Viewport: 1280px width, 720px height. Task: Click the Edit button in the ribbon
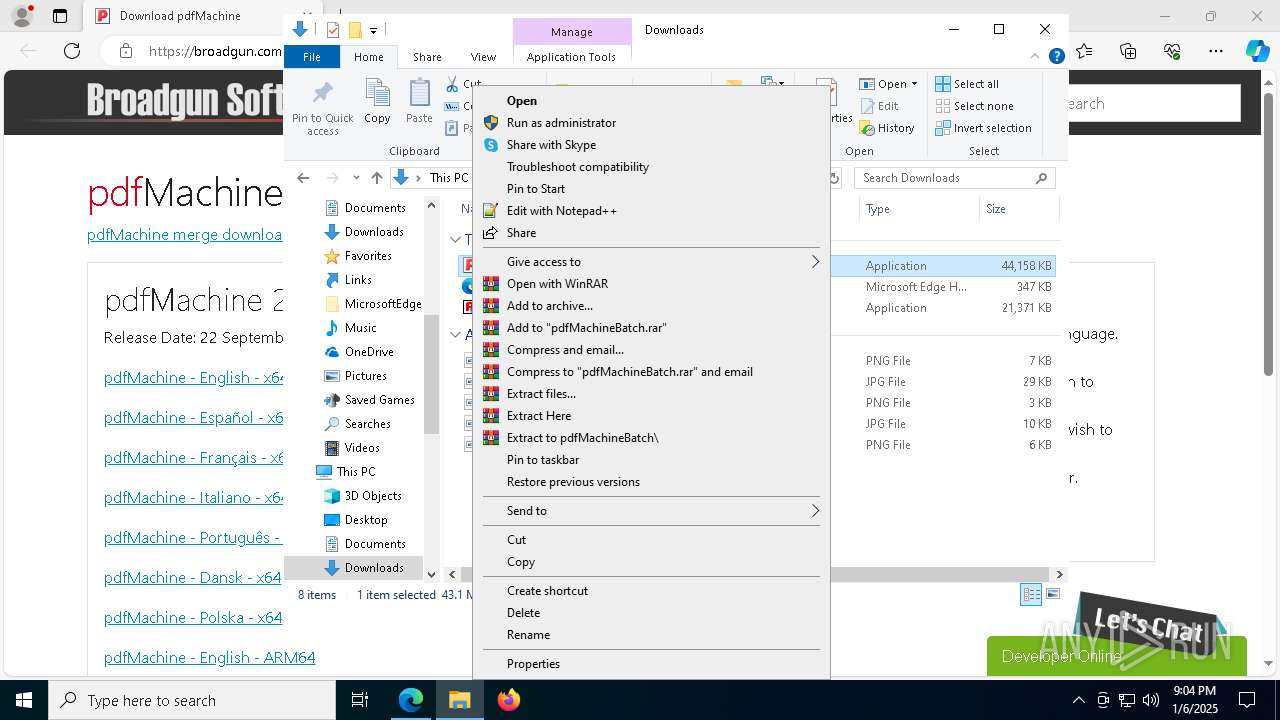point(878,106)
